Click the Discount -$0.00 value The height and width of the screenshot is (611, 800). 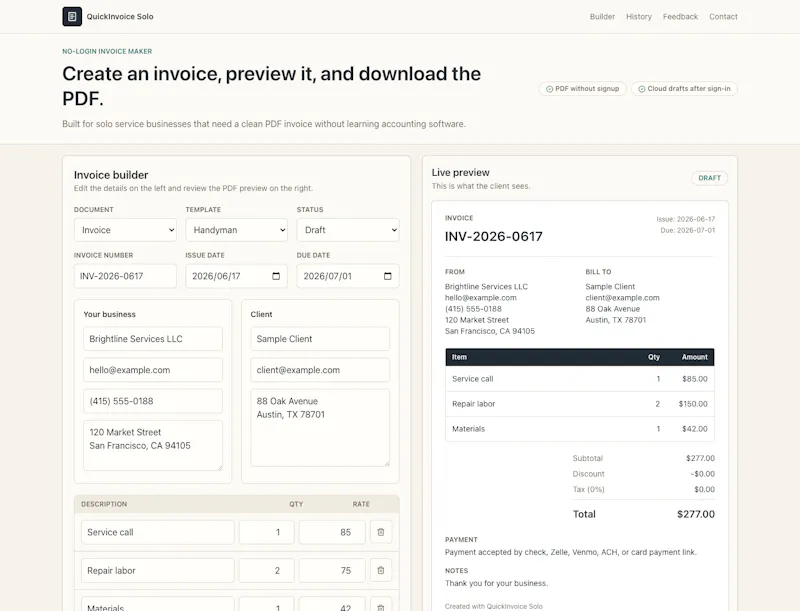703,474
